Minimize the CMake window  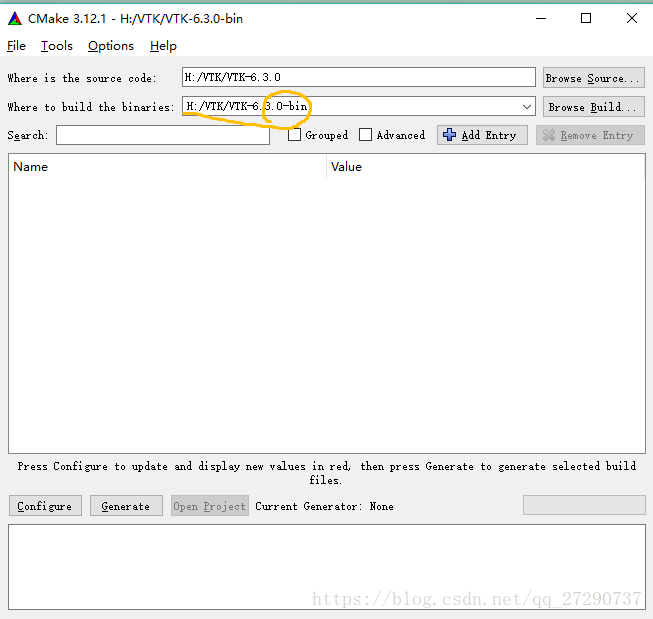pos(541,19)
